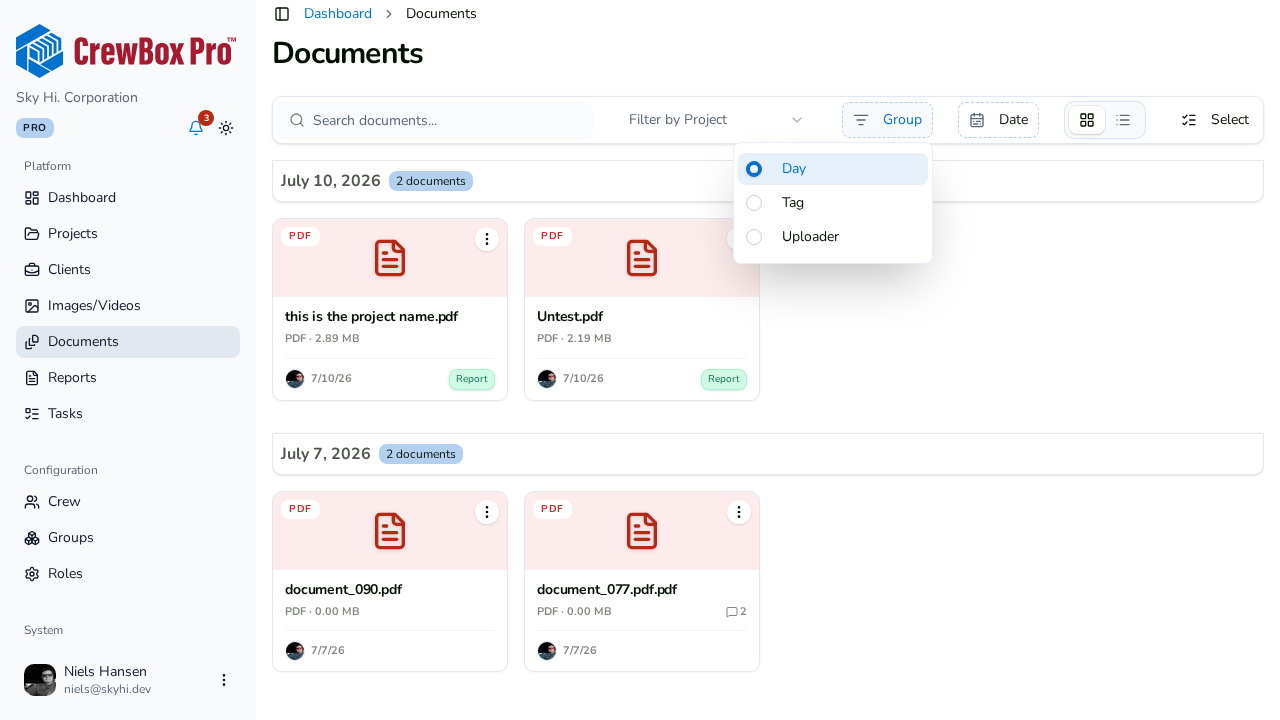Open the notifications bell
This screenshot has width=1280, height=720.
(196, 128)
